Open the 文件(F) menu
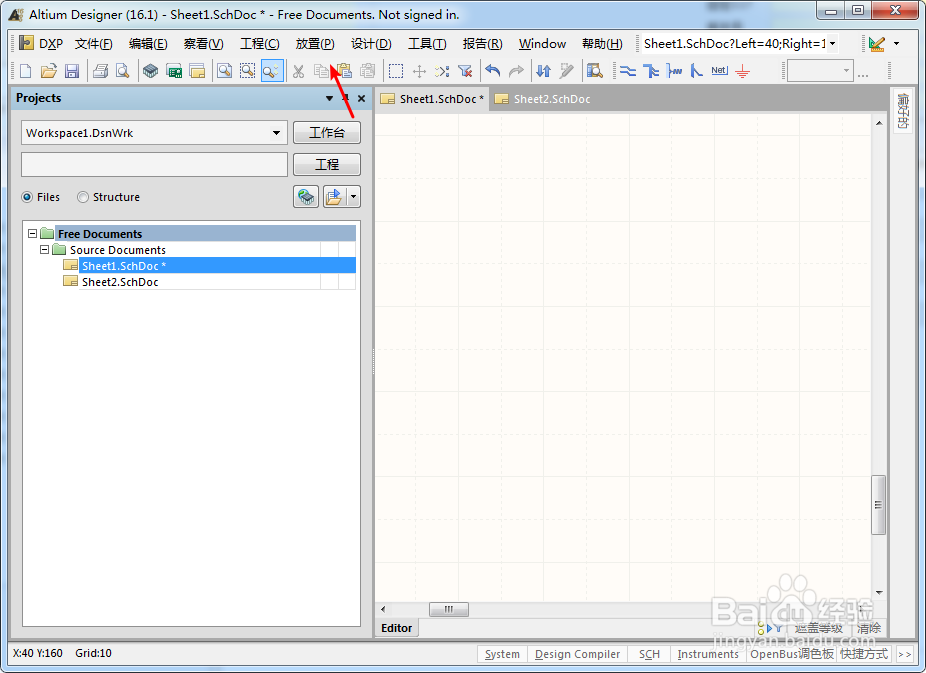Screen dimensions: 926x673 pyautogui.click(x=94, y=44)
